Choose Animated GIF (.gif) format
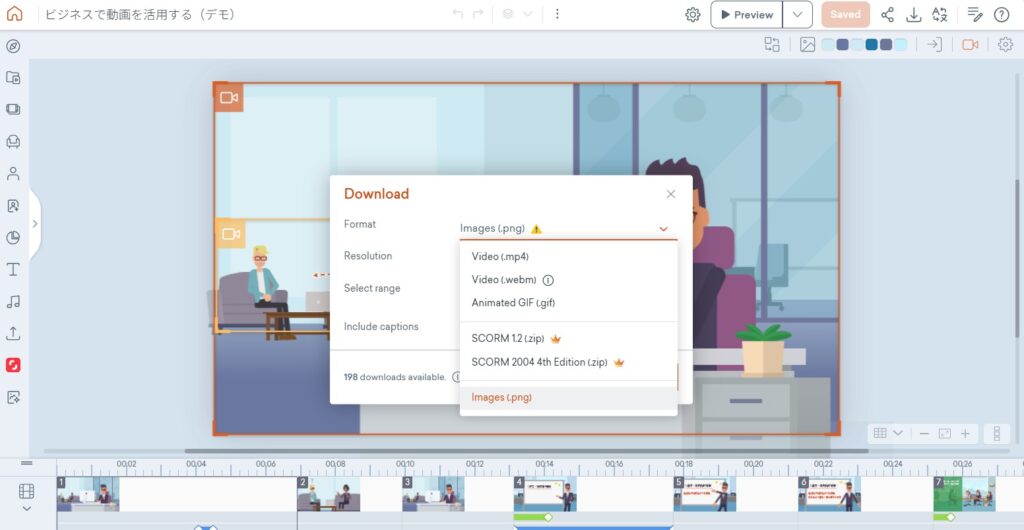The image size is (1024, 530). click(513, 303)
